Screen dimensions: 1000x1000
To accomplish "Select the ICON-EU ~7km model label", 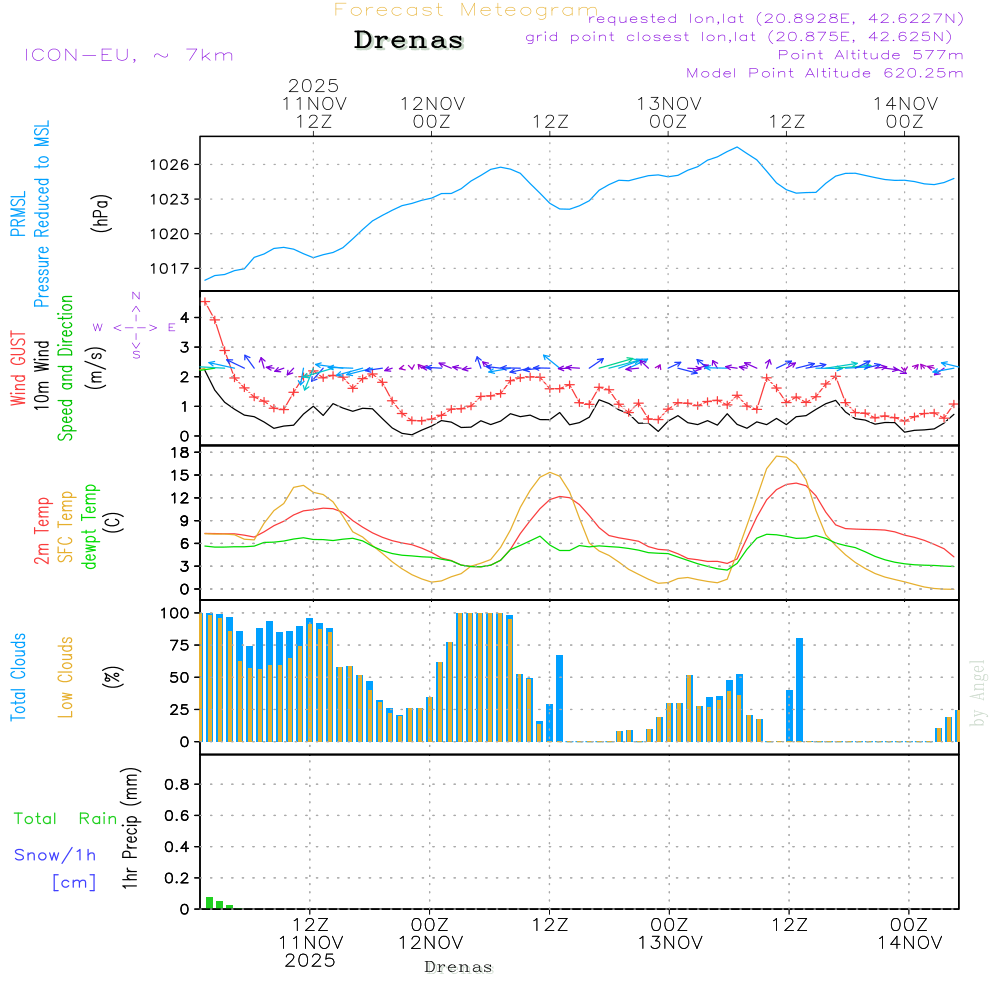I will pos(128,55).
